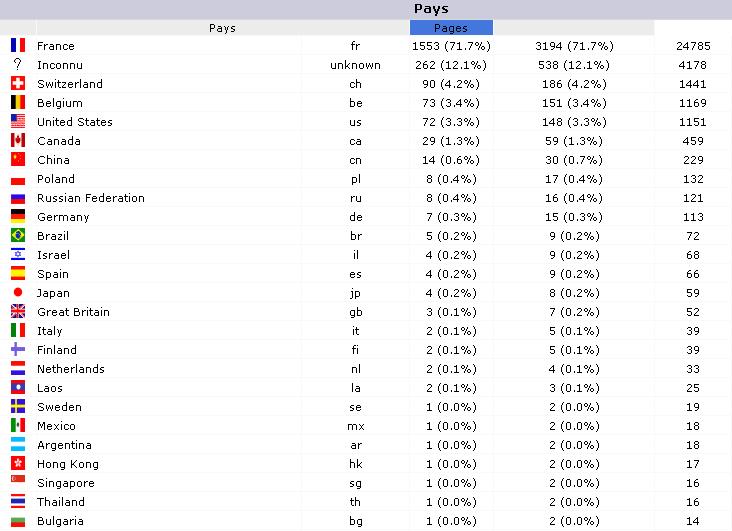Click the Israel flag icon

pos(18,255)
